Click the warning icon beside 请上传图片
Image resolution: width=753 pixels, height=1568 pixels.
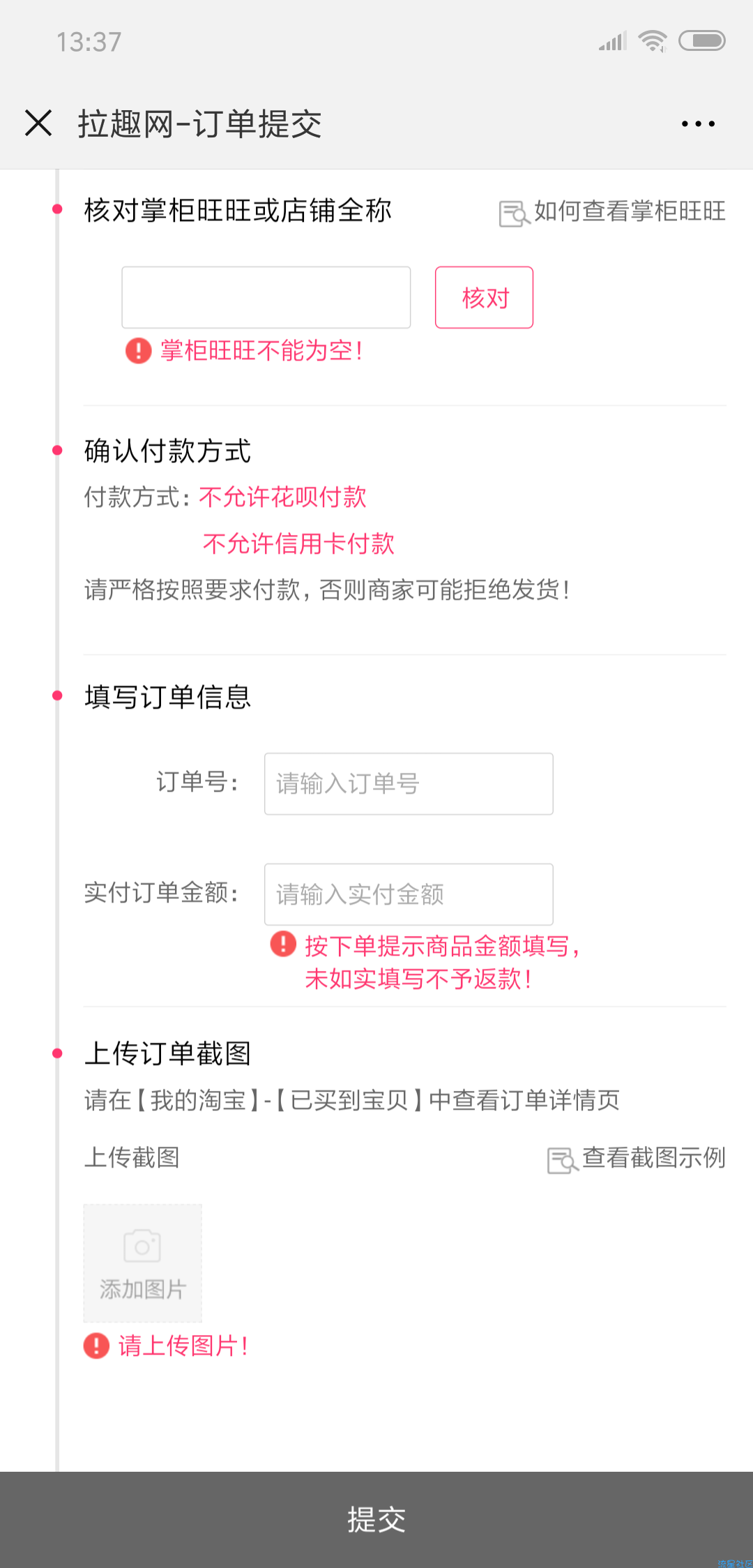(x=96, y=1345)
